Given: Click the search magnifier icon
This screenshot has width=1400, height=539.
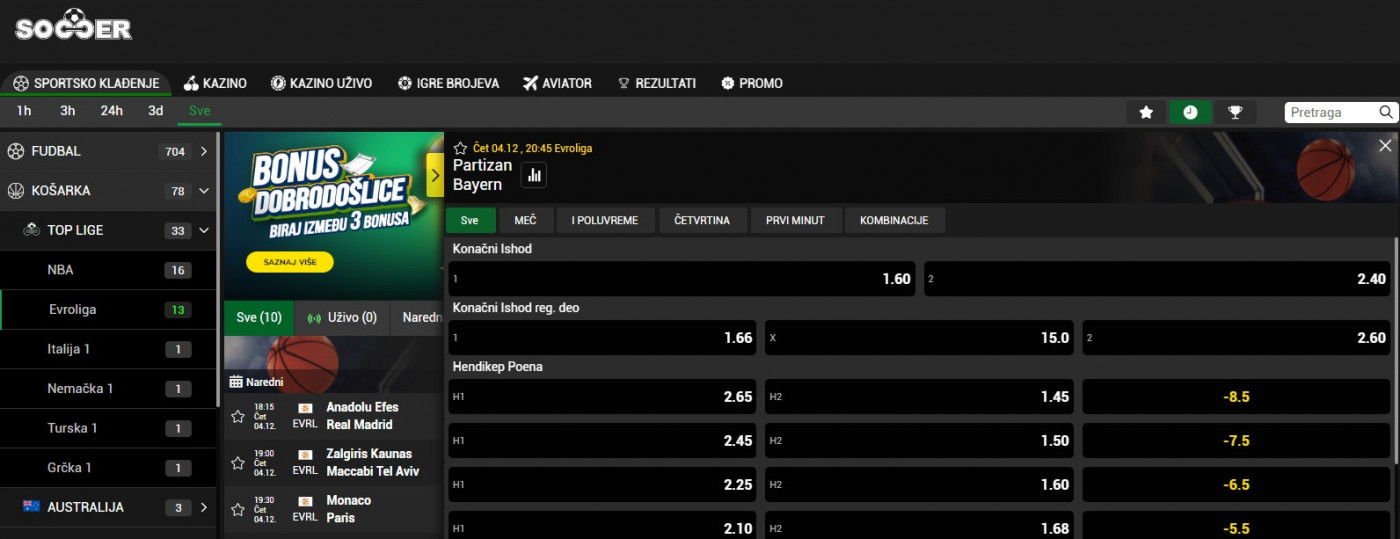Looking at the screenshot, I should 1386,112.
